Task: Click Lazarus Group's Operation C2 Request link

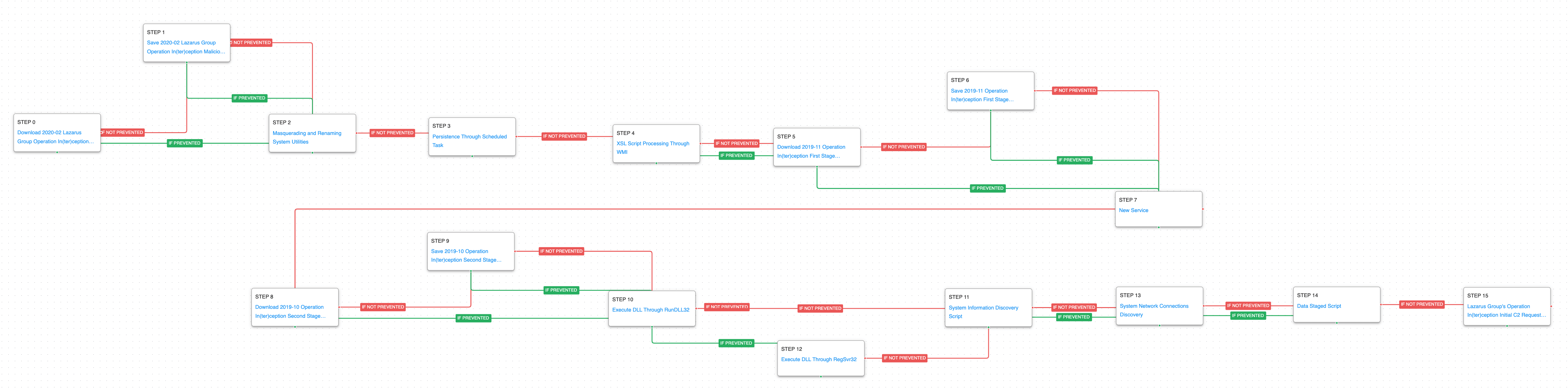Action: tap(1498, 307)
